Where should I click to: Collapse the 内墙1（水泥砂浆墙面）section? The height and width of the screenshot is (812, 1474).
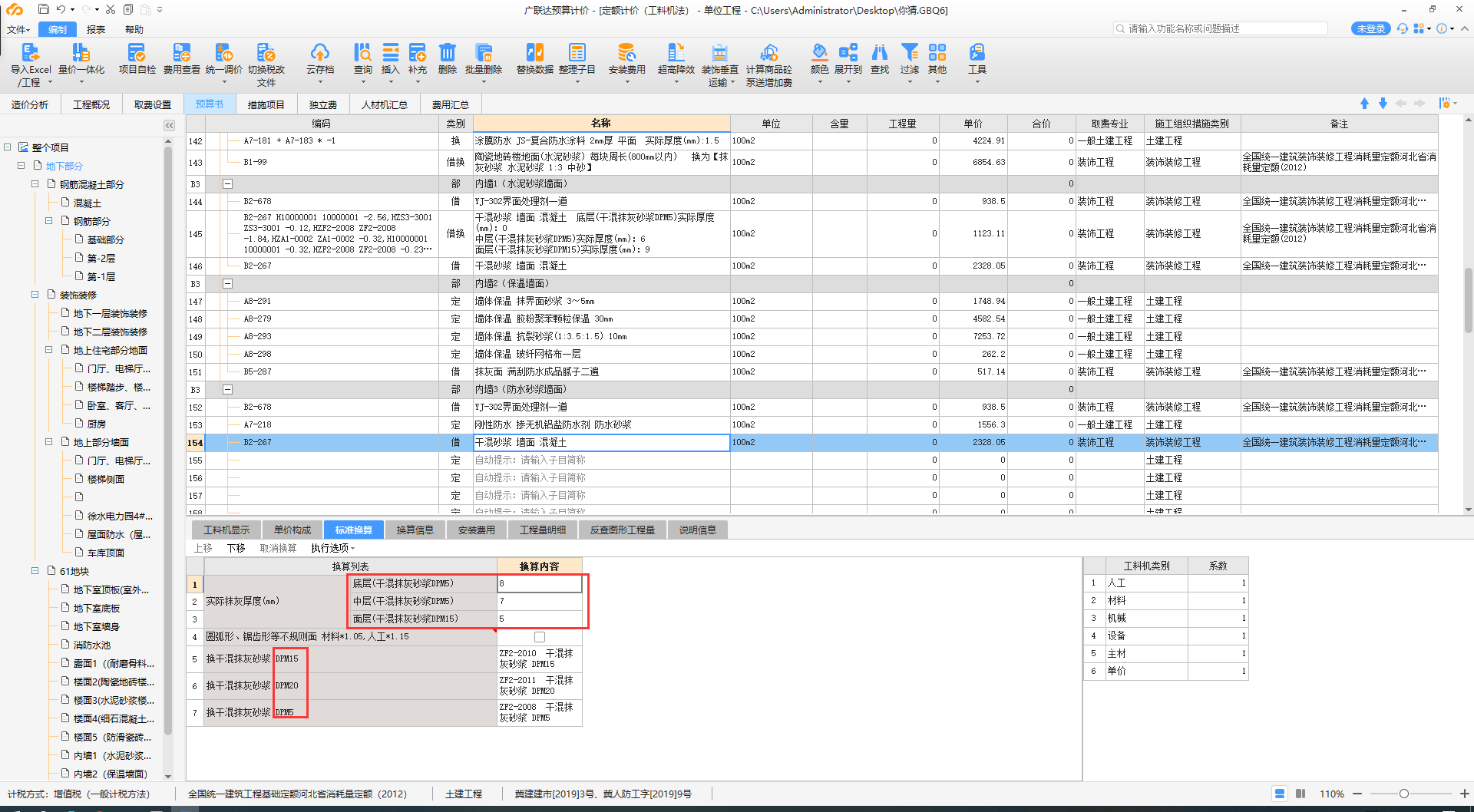(228, 184)
